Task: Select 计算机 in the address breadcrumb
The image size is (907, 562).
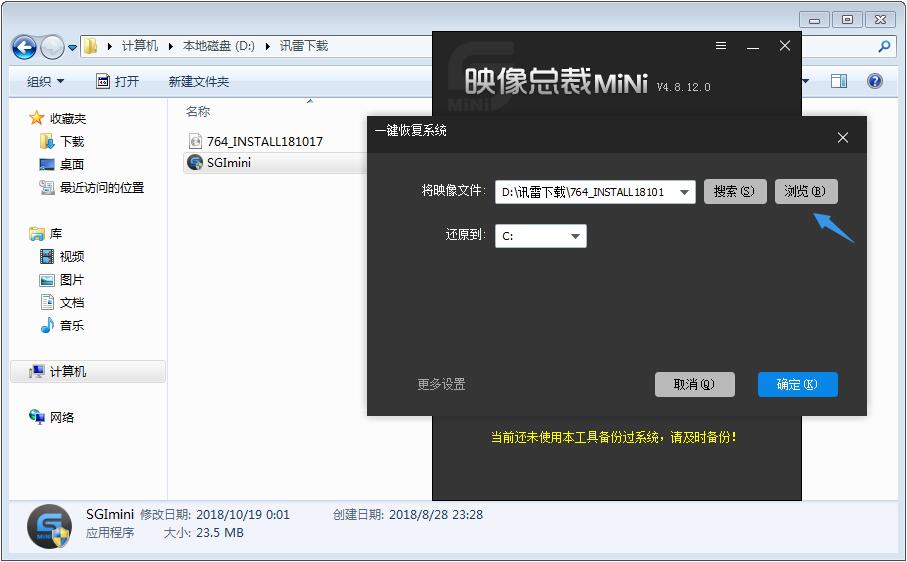Action: click(x=139, y=46)
